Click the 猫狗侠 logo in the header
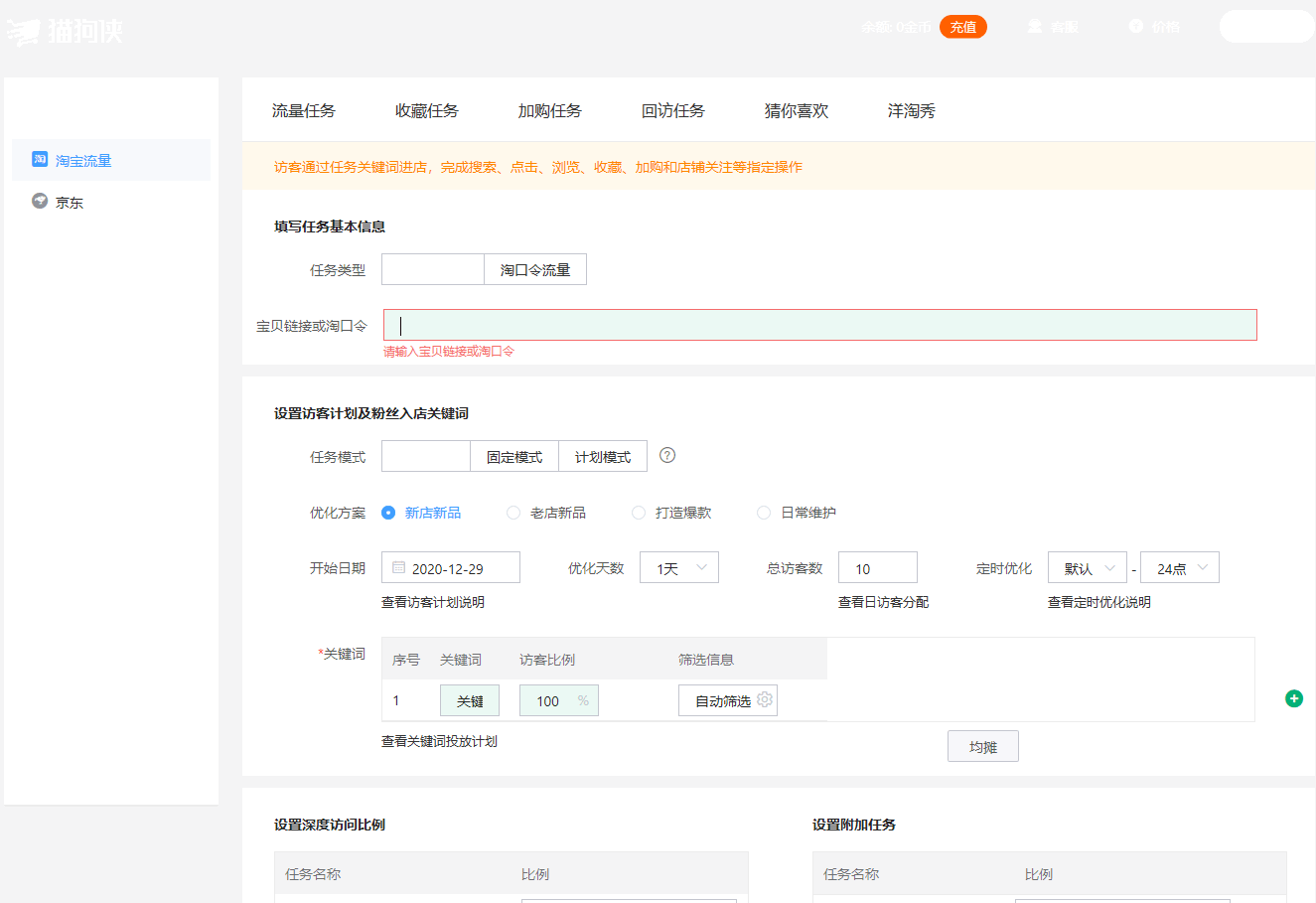This screenshot has height=903, width=1316. pos(65,31)
